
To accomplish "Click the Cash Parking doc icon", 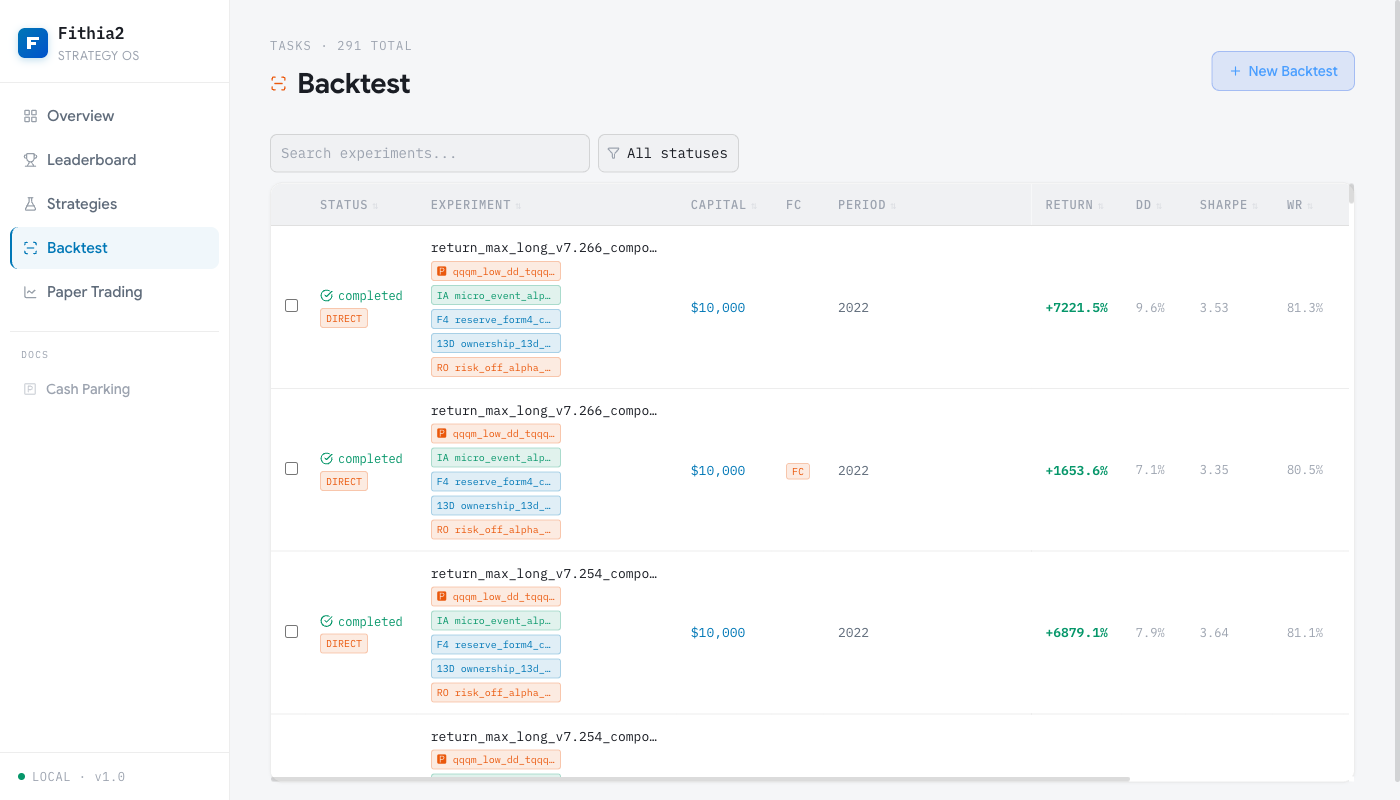I will click(x=30, y=389).
